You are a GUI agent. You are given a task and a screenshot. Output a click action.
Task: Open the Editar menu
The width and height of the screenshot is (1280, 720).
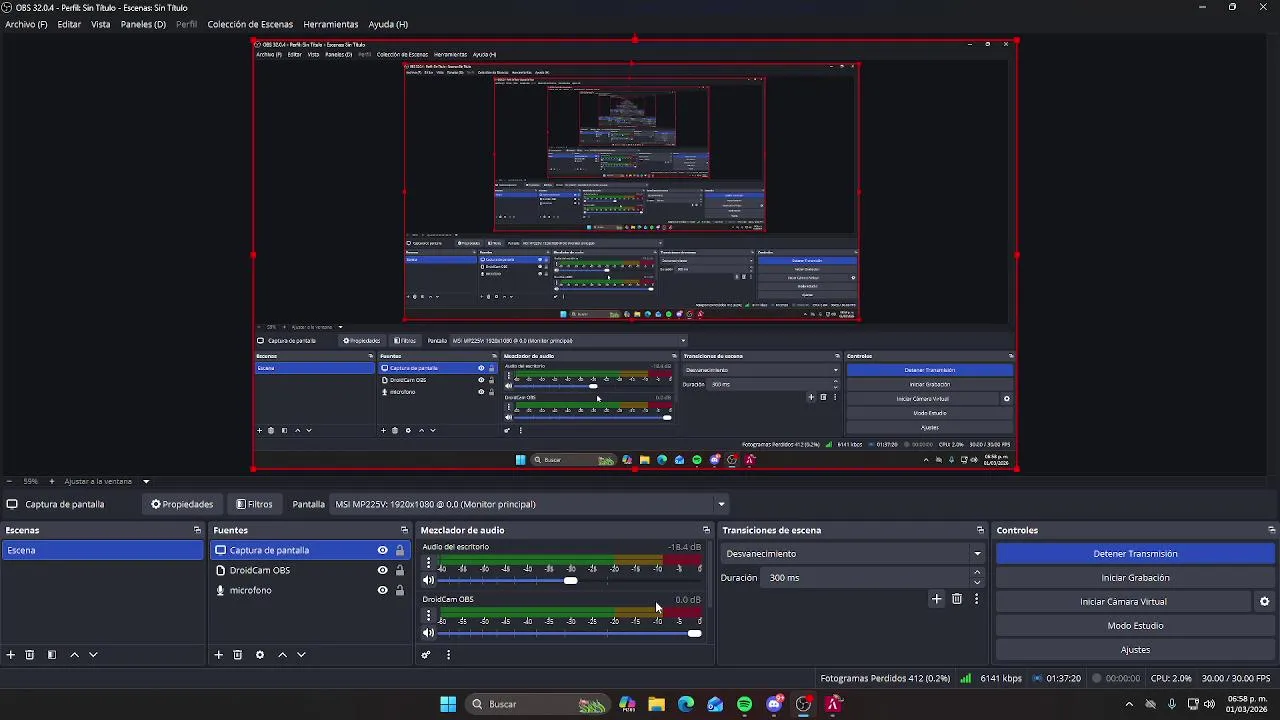click(69, 24)
